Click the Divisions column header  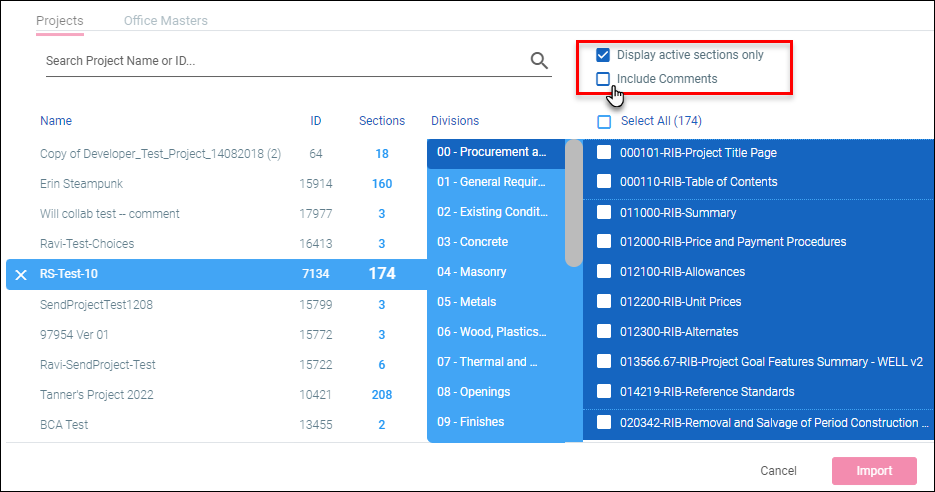pyautogui.click(x=455, y=120)
